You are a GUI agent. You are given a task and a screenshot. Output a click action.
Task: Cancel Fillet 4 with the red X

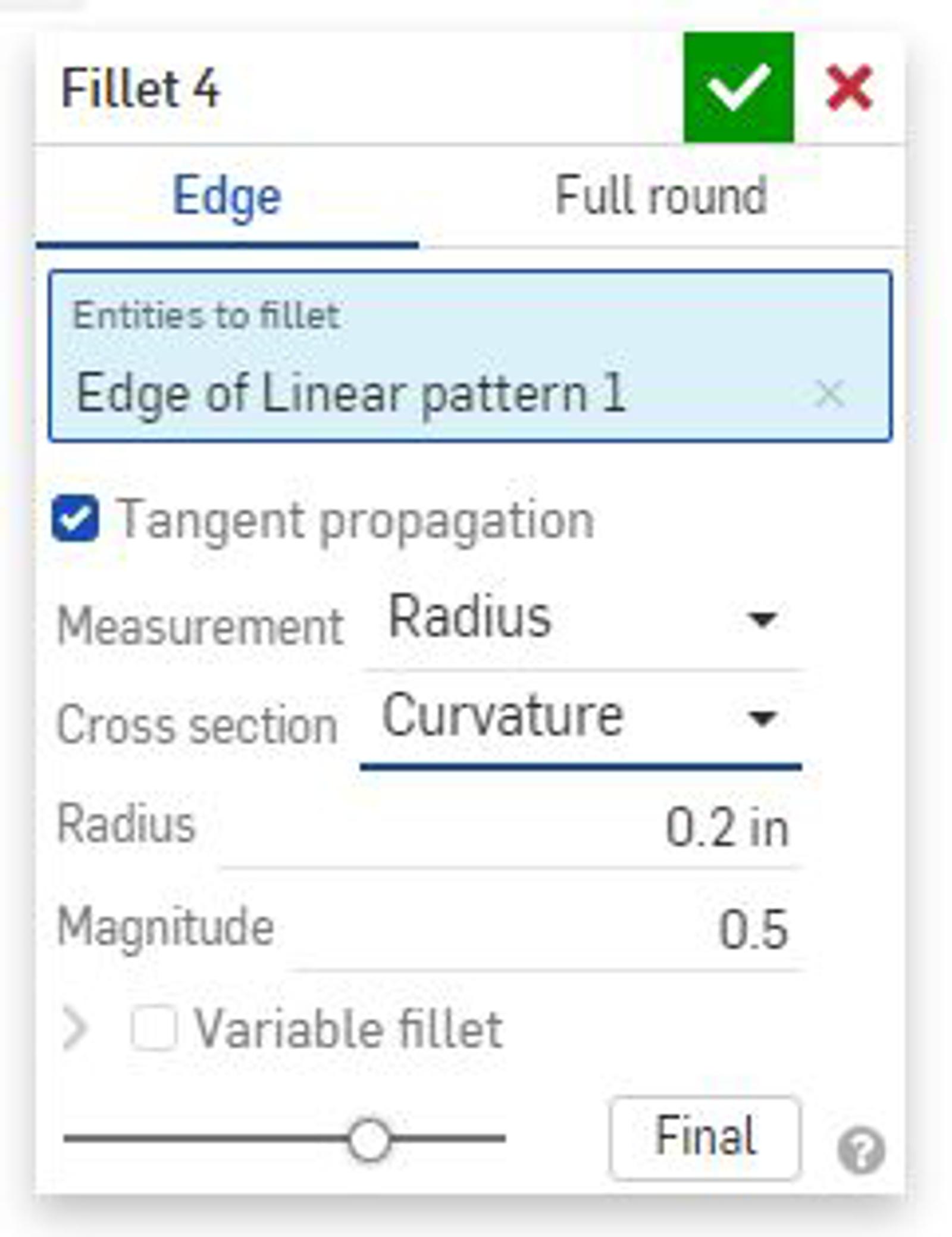coord(848,88)
